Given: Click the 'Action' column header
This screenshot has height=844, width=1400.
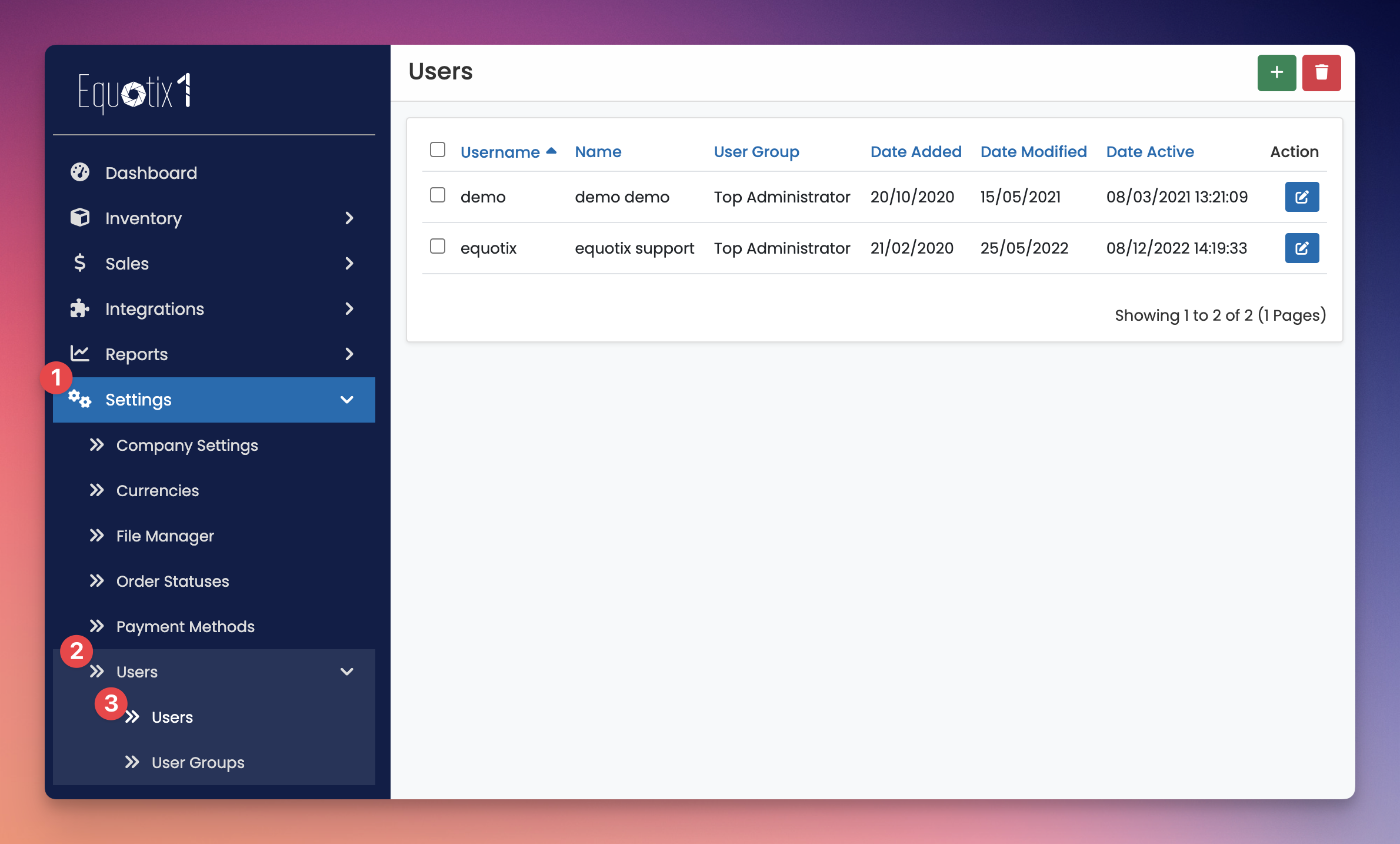Looking at the screenshot, I should pyautogui.click(x=1294, y=152).
